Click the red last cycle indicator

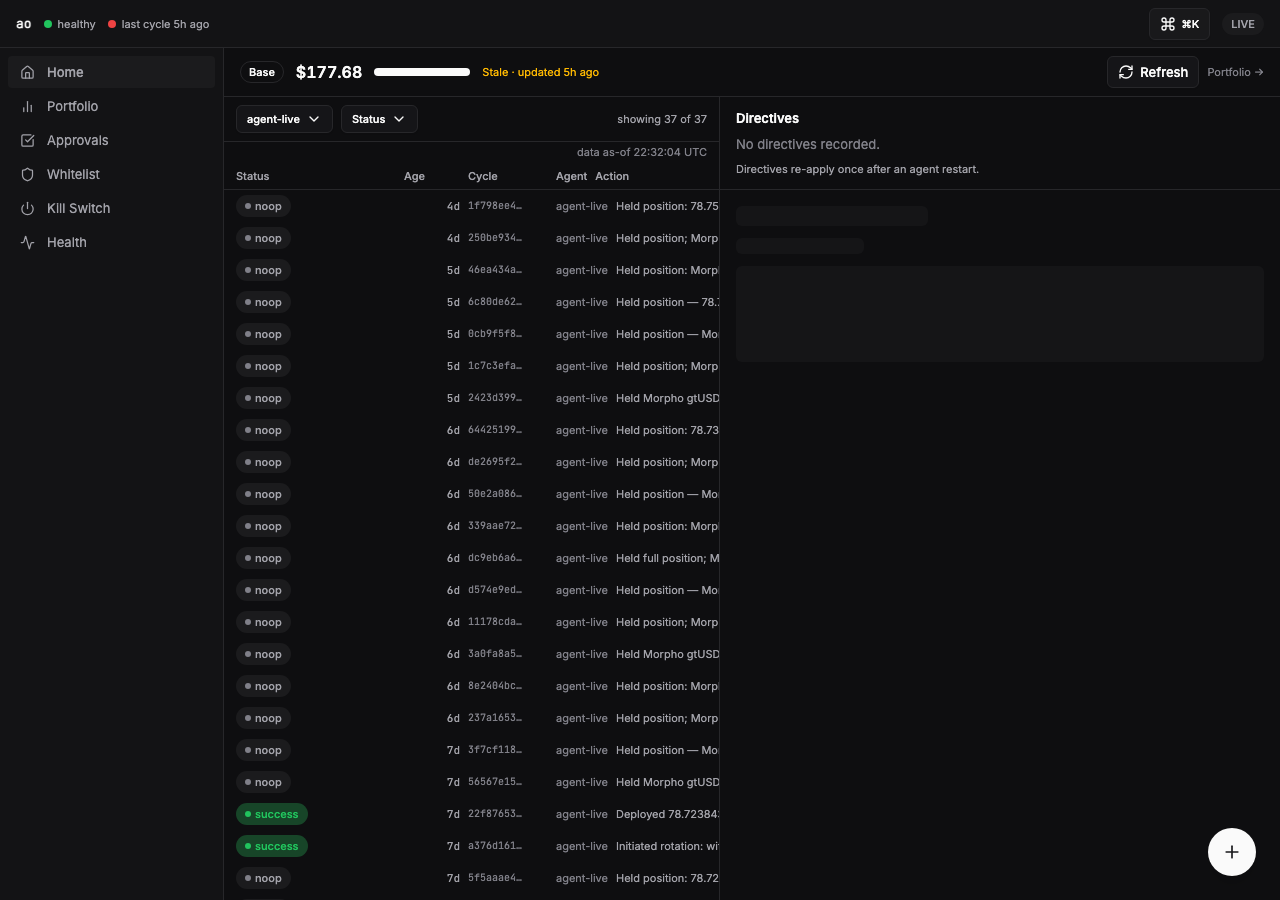tap(159, 24)
